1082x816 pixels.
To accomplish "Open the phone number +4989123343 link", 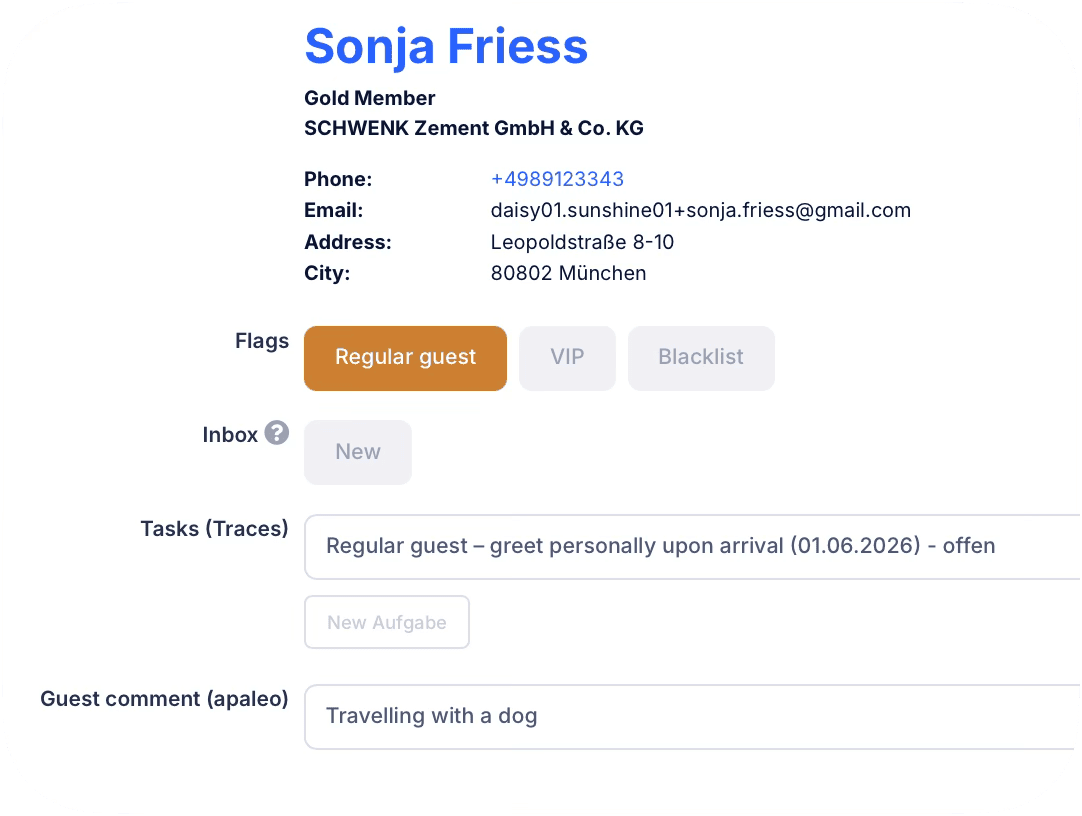I will point(558,179).
